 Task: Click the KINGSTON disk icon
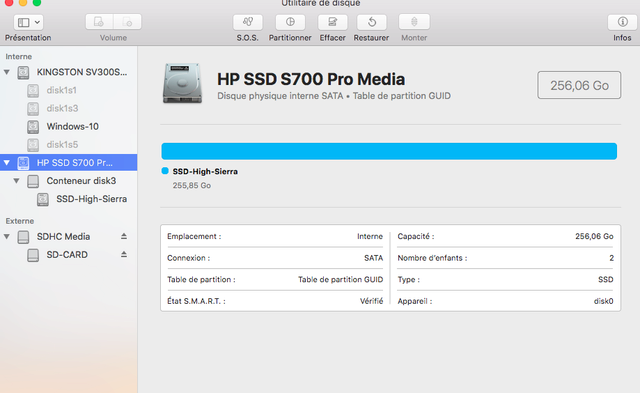point(23,73)
